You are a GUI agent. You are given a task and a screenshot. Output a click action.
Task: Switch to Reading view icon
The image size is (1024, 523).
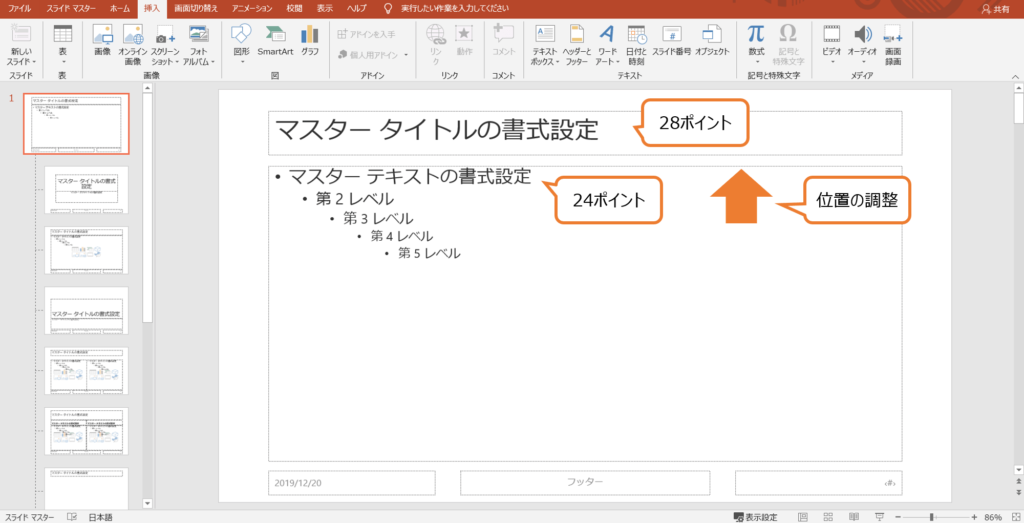pyautogui.click(x=854, y=516)
